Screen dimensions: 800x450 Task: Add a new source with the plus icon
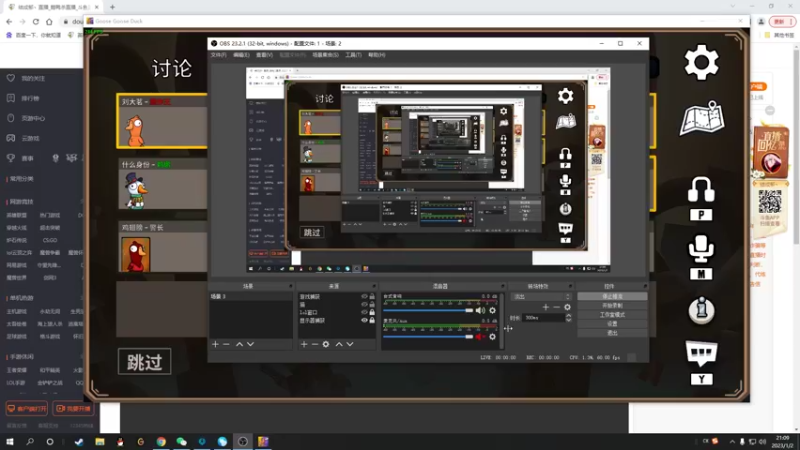(x=304, y=344)
